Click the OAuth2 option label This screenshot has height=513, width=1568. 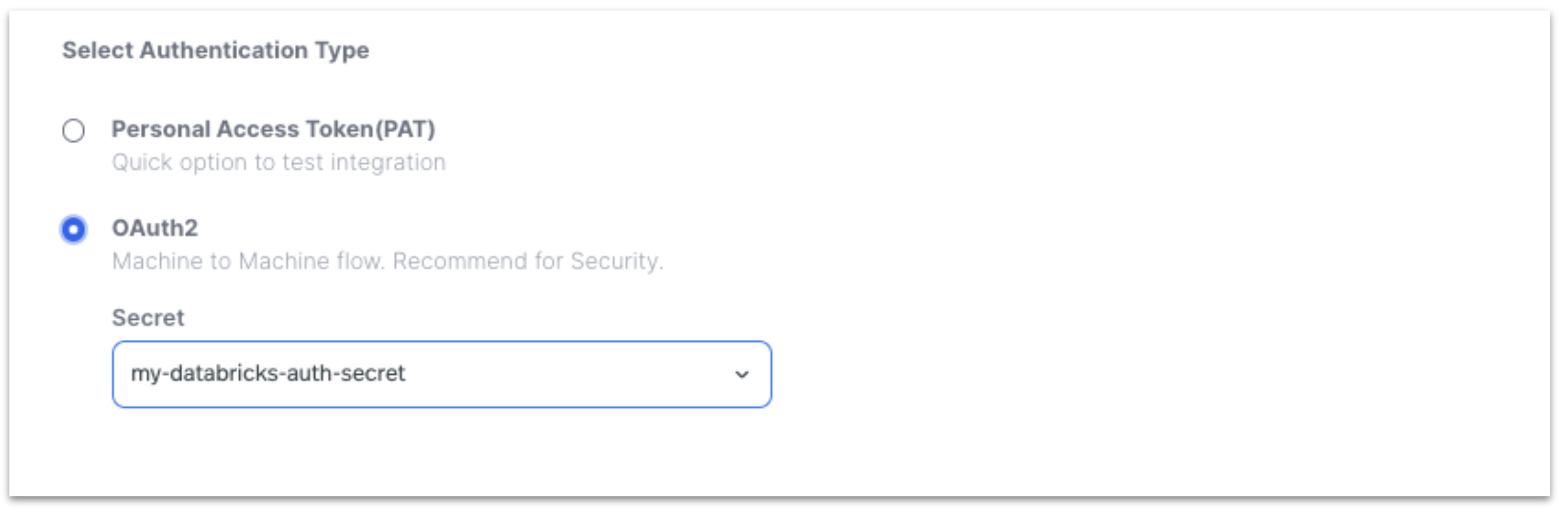155,228
